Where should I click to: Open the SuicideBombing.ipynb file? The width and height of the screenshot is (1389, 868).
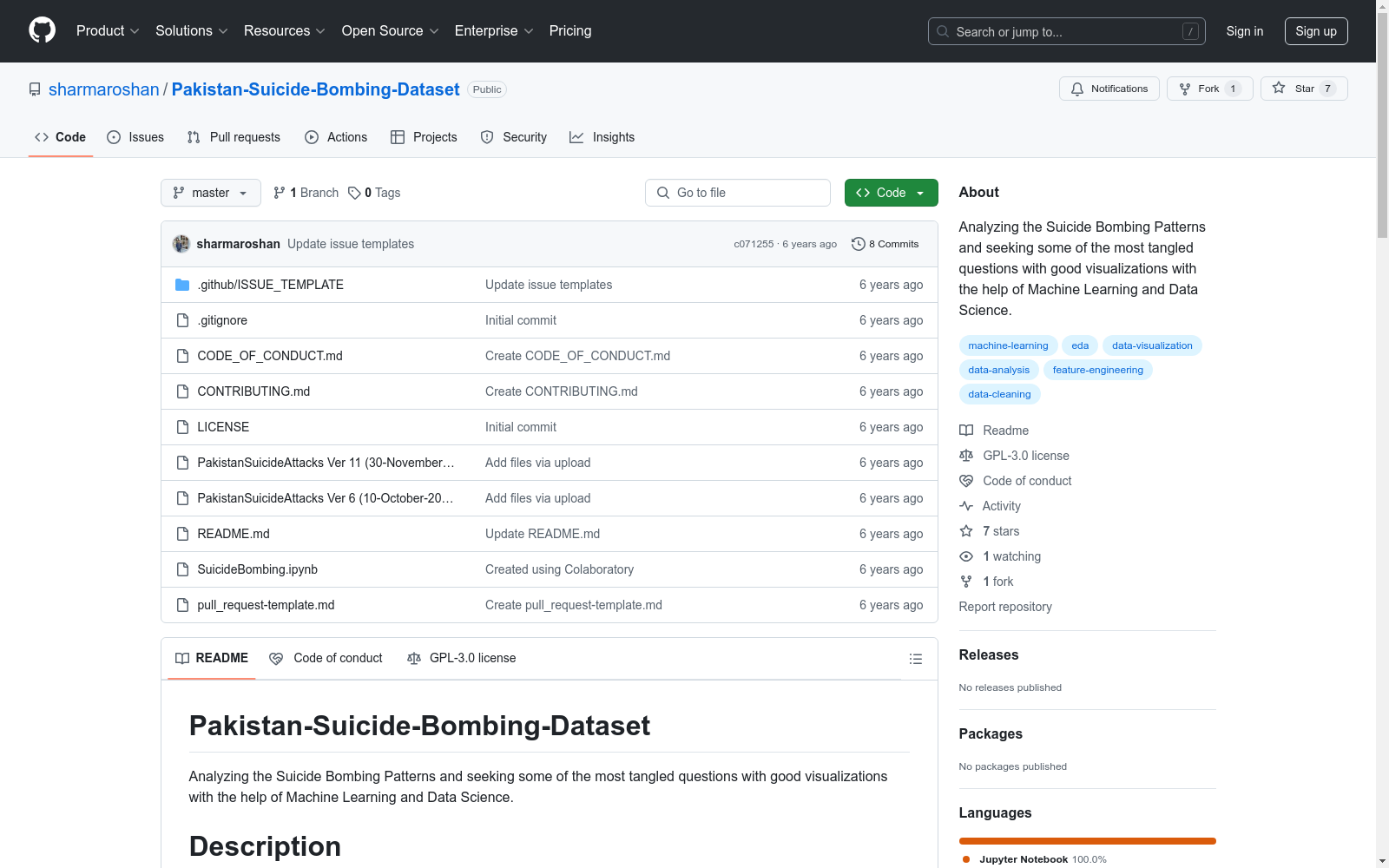[x=258, y=569]
